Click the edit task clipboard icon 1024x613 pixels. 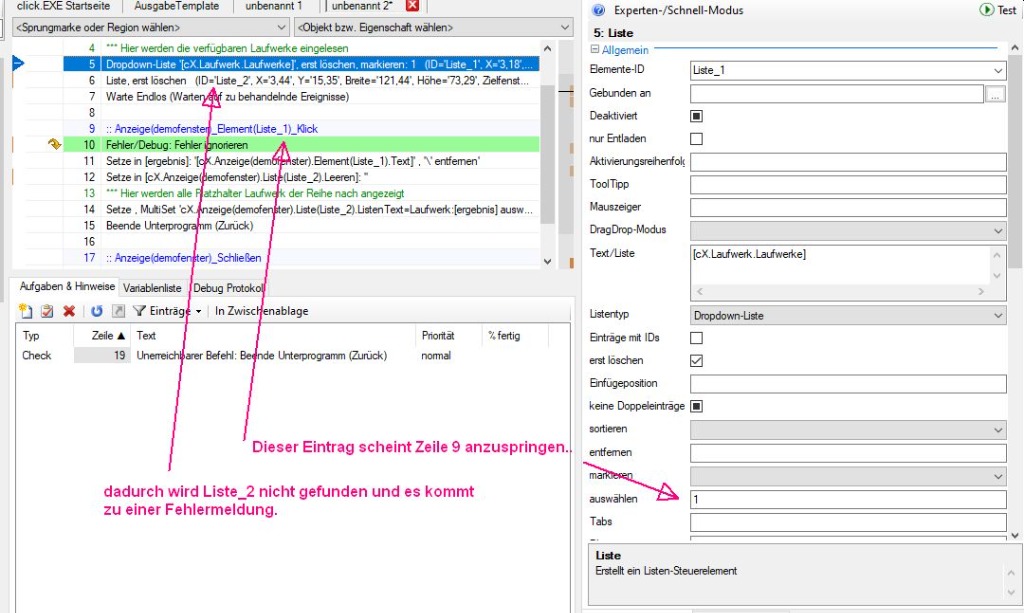click(x=47, y=311)
